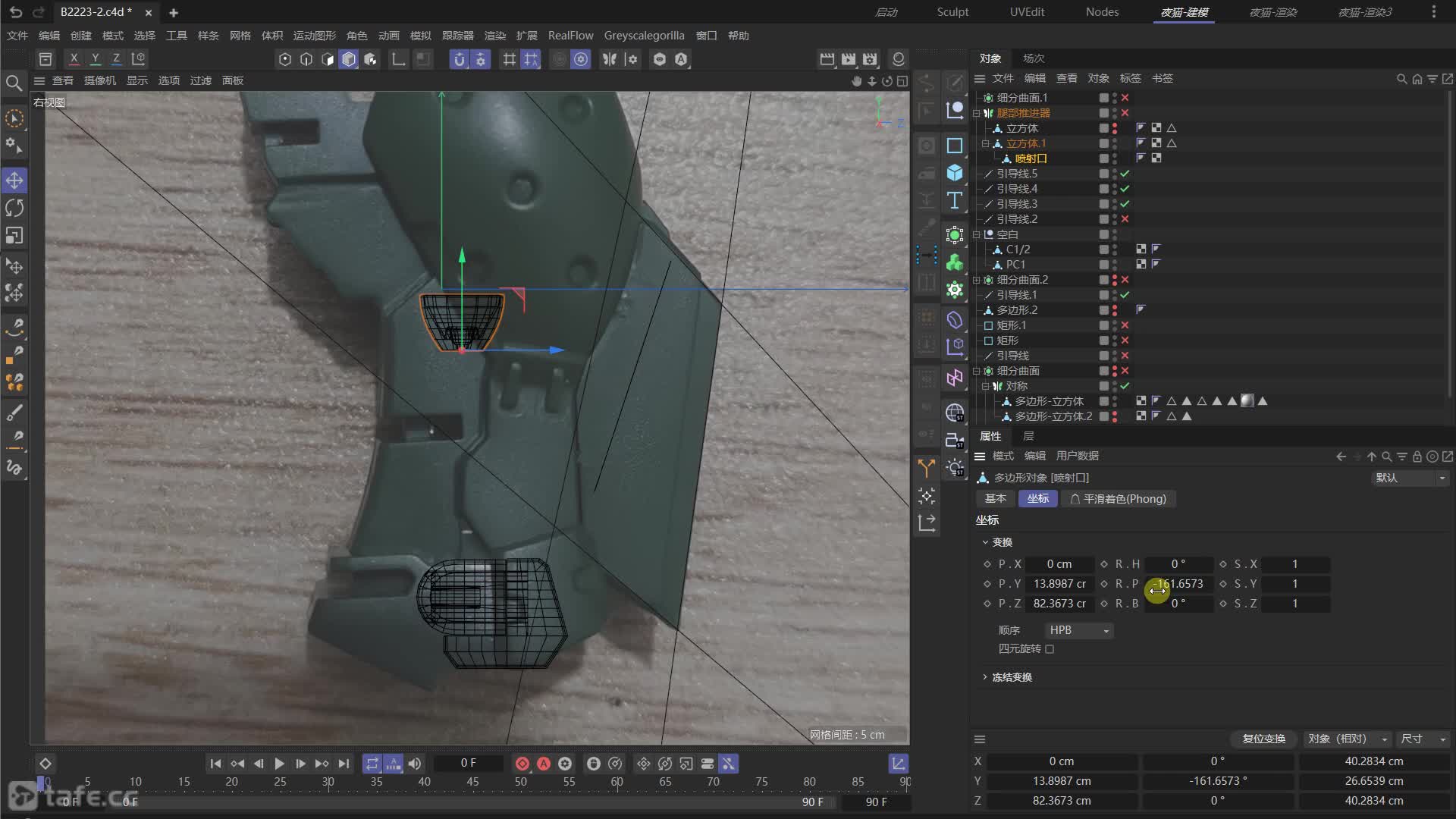Open the 平滑着色(Phong) tab
This screenshot has width=1456, height=819.
[1118, 499]
